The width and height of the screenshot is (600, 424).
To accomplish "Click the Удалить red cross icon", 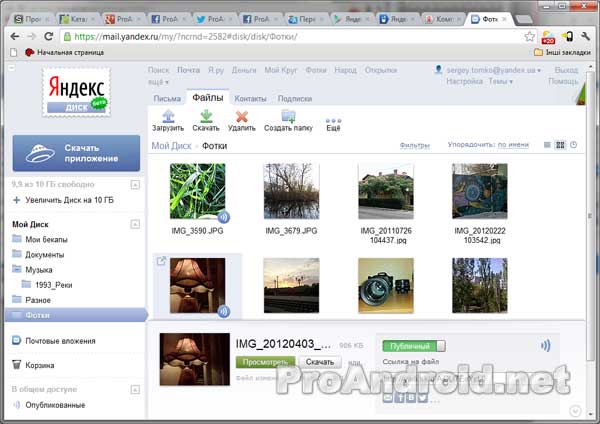I will pyautogui.click(x=242, y=116).
